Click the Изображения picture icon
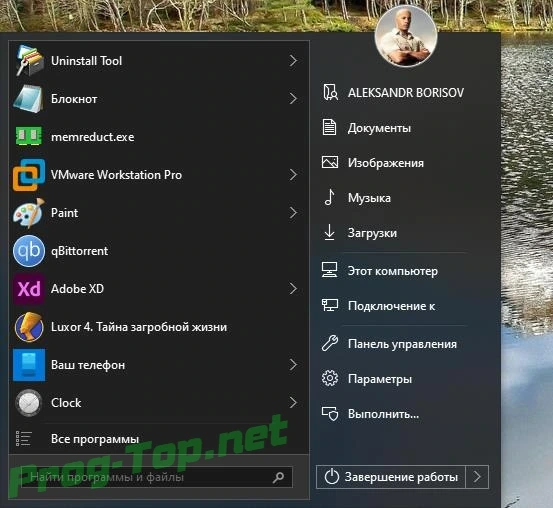 pyautogui.click(x=330, y=162)
